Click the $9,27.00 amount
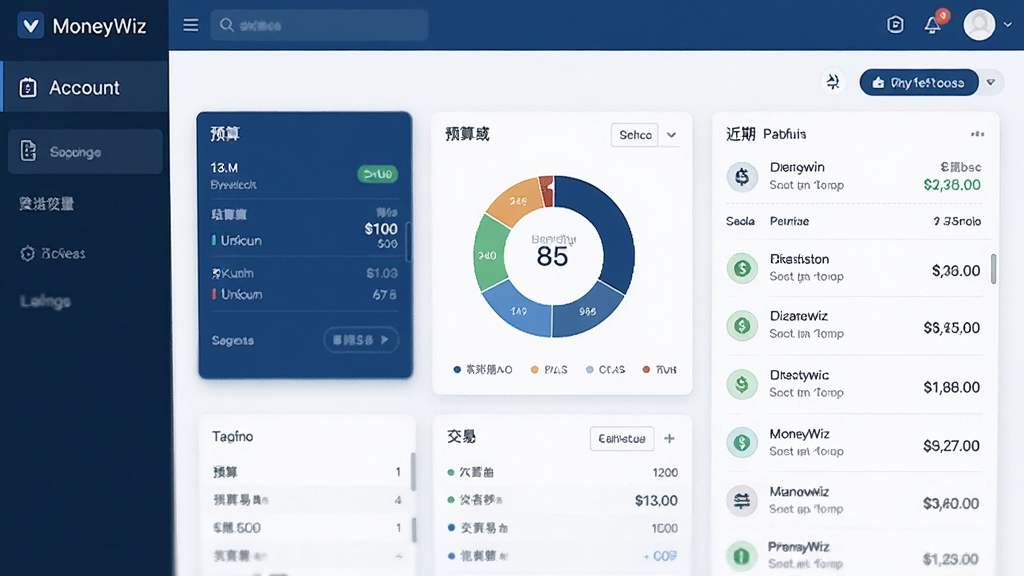The width and height of the screenshot is (1024, 576). (952, 445)
